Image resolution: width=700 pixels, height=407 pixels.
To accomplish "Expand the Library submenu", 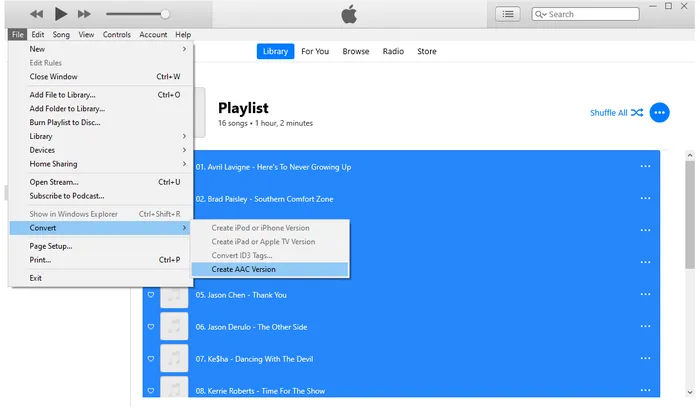I will [x=101, y=137].
